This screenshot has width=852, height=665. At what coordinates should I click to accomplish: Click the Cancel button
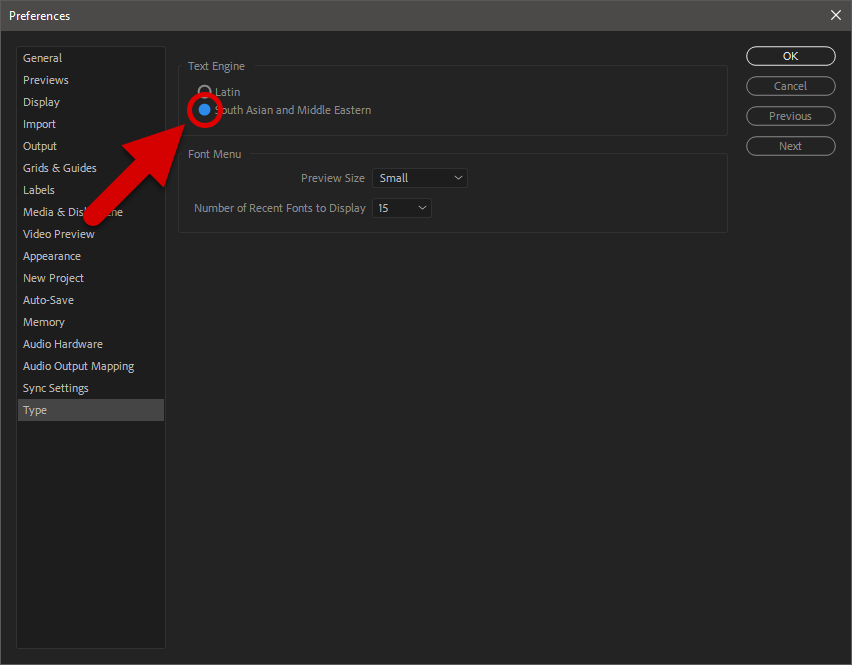point(790,86)
